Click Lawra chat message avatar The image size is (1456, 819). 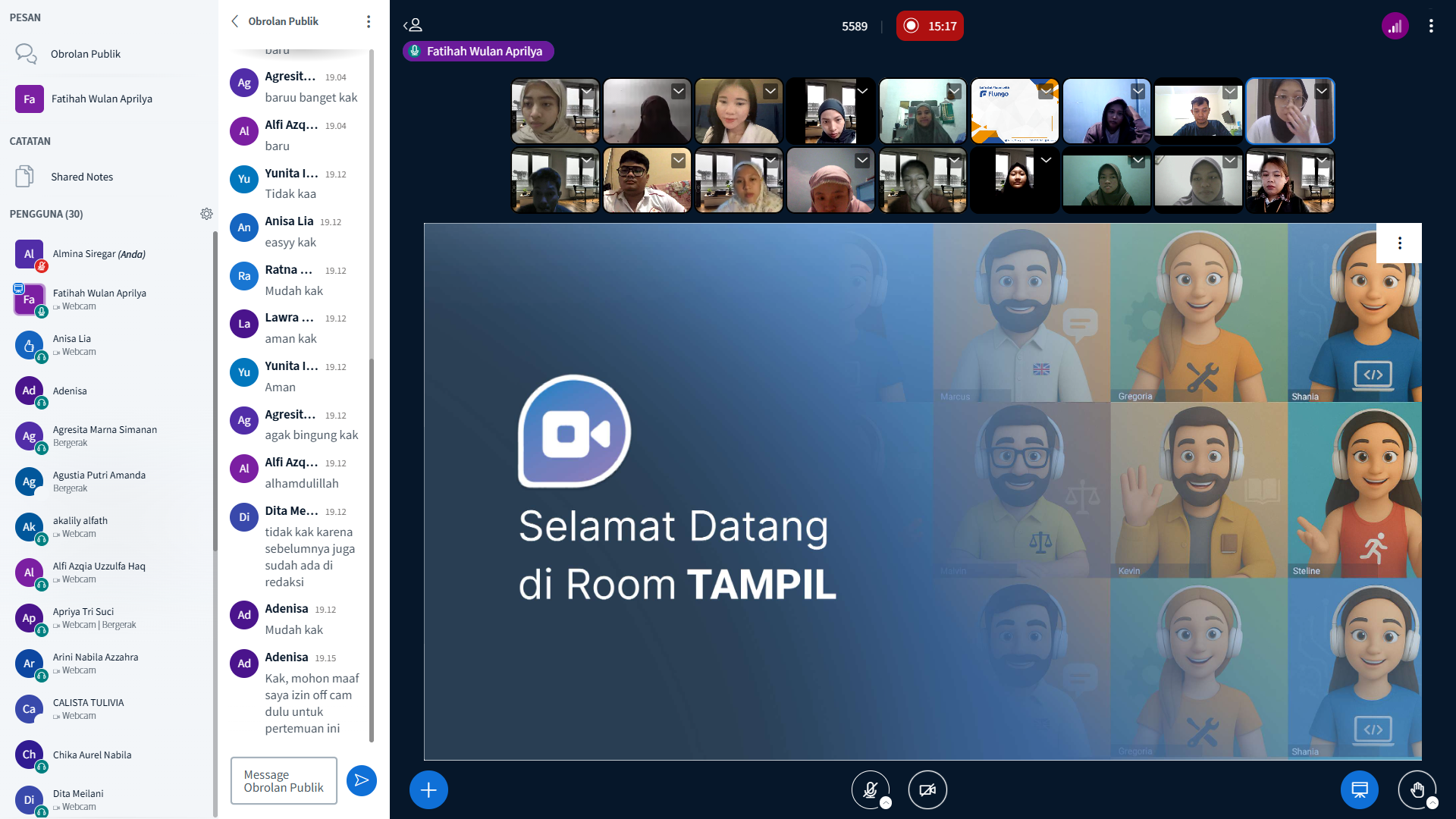[244, 324]
